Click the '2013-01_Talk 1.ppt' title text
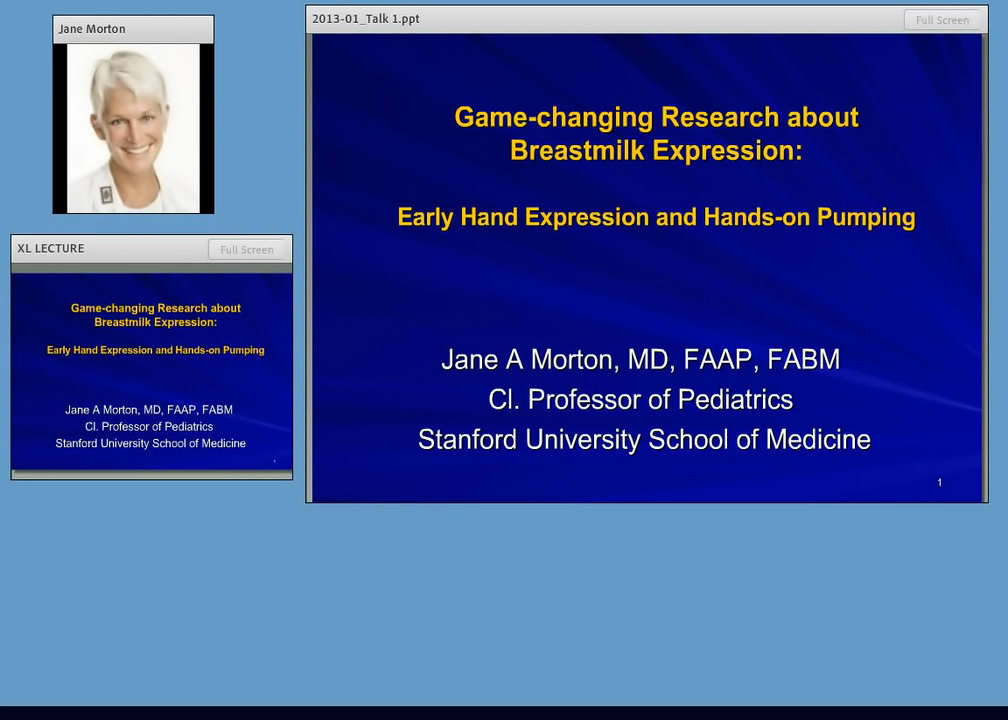 point(366,19)
